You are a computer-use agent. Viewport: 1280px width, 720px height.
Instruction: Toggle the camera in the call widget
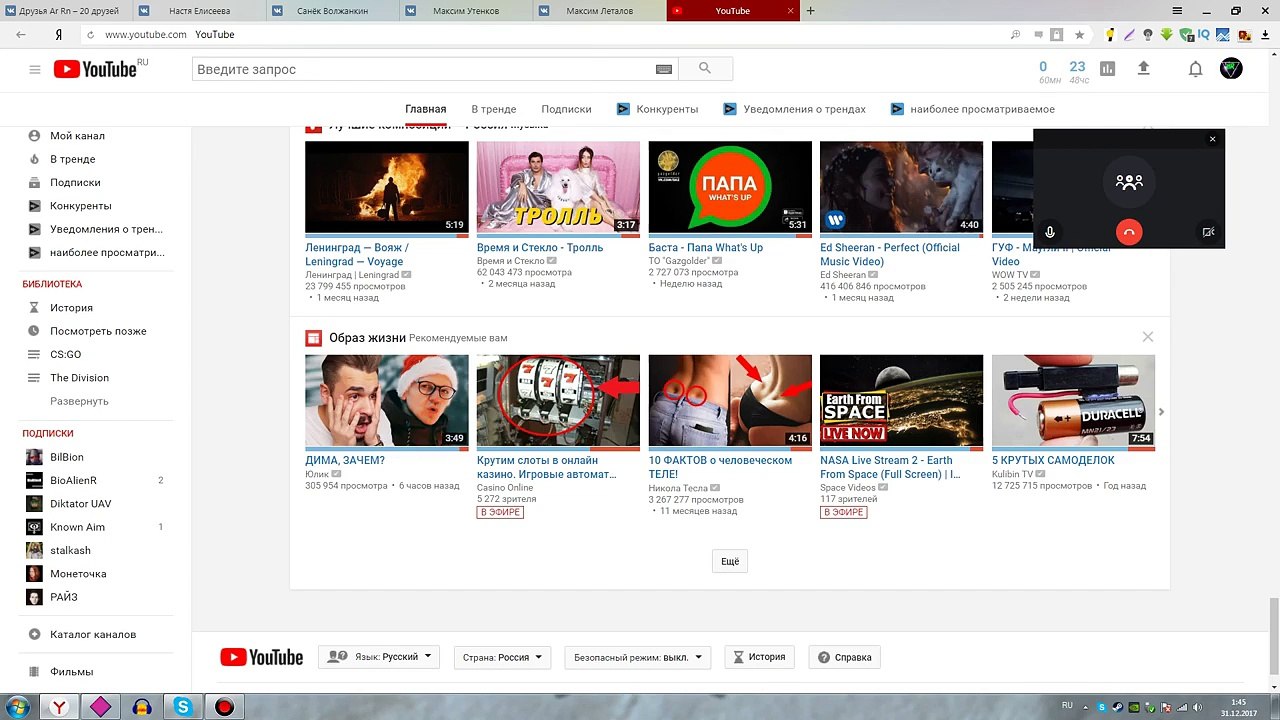click(x=1208, y=232)
